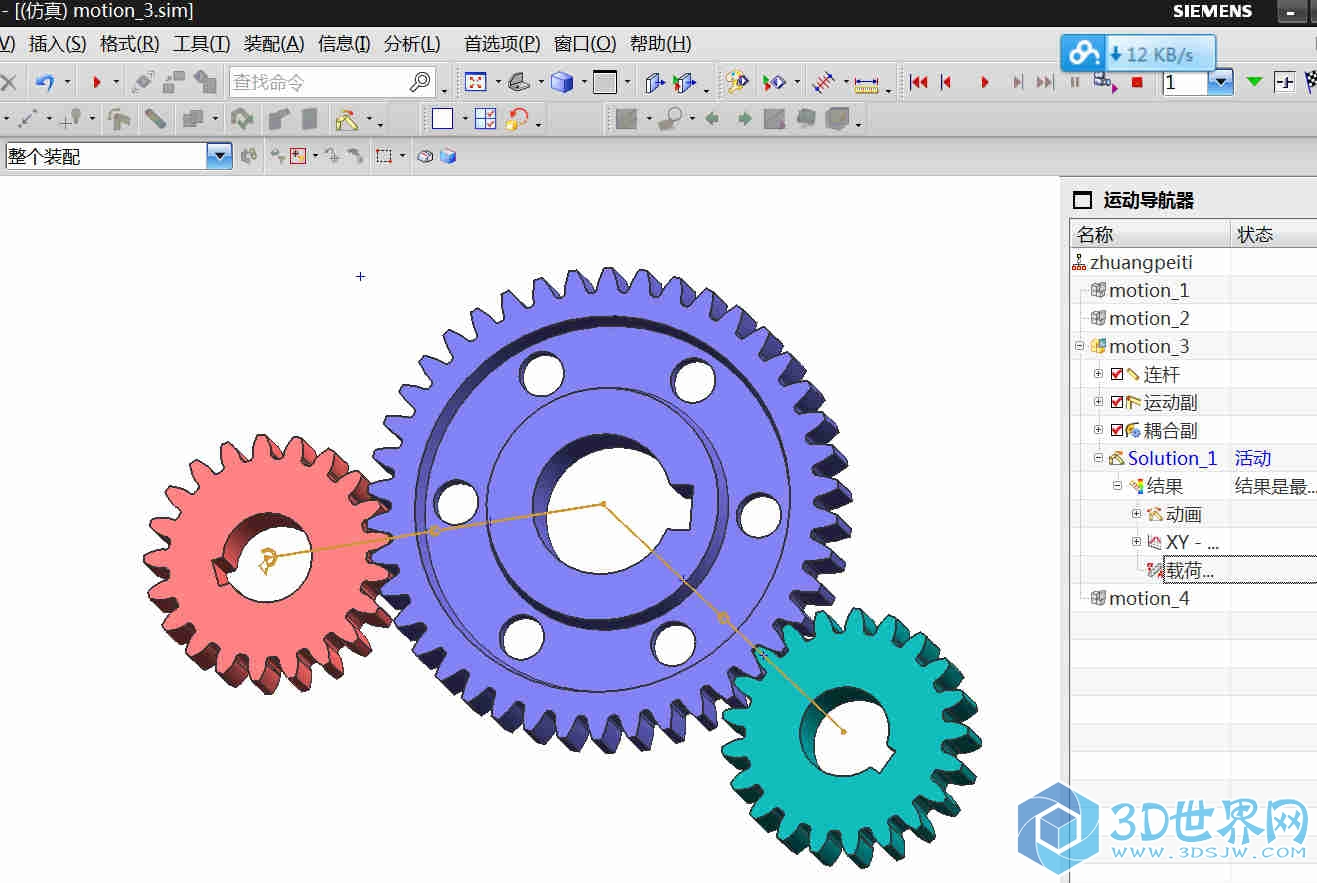Uncheck the 运动副 checkbox
The image size is (1317, 883).
(1117, 402)
